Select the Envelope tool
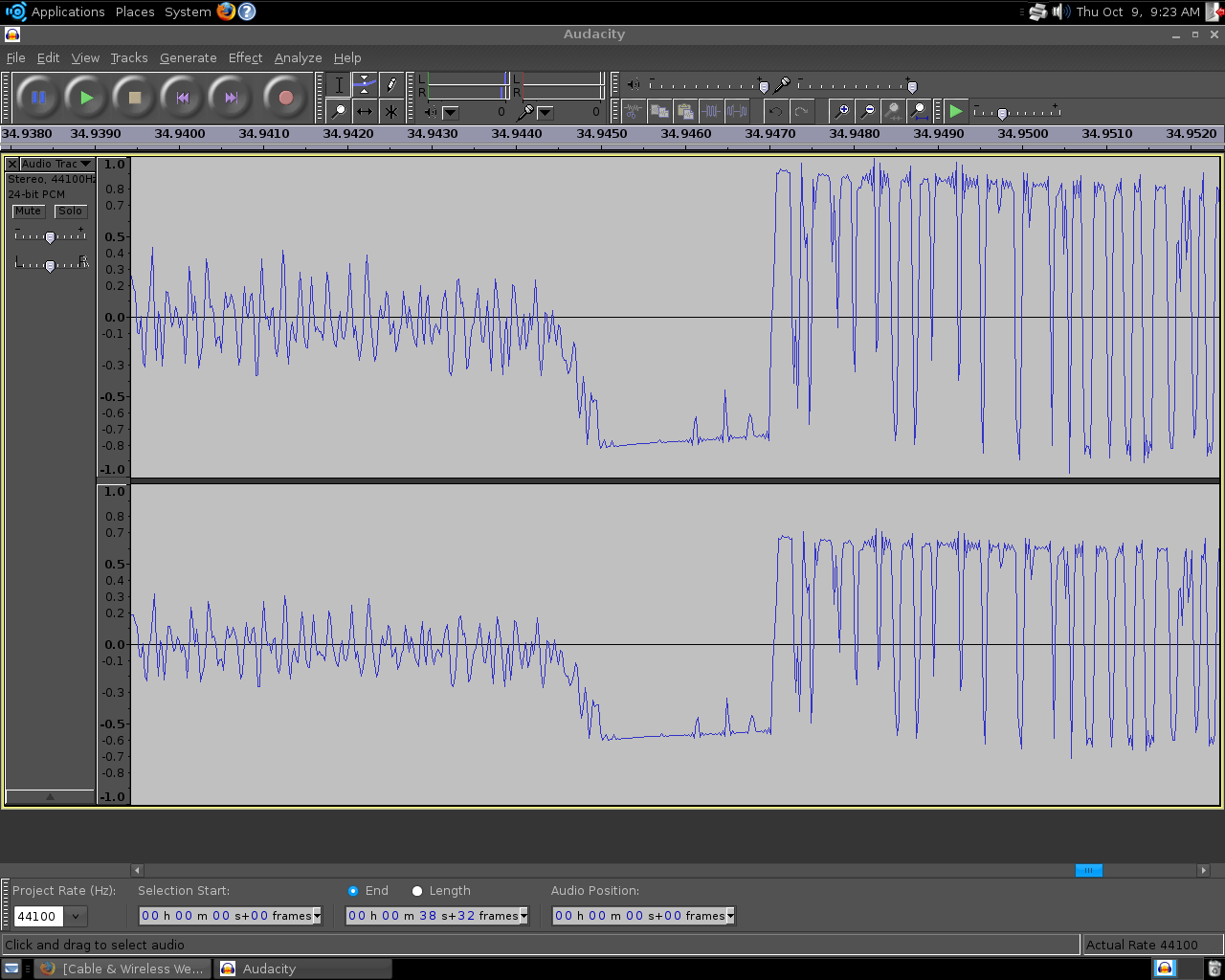This screenshot has height=980, width=1225. [x=365, y=84]
